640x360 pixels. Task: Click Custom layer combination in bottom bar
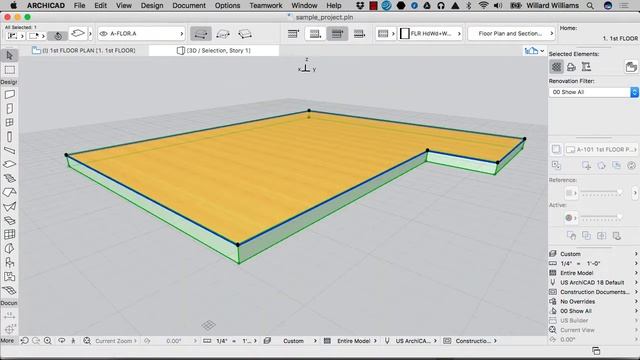pos(293,340)
